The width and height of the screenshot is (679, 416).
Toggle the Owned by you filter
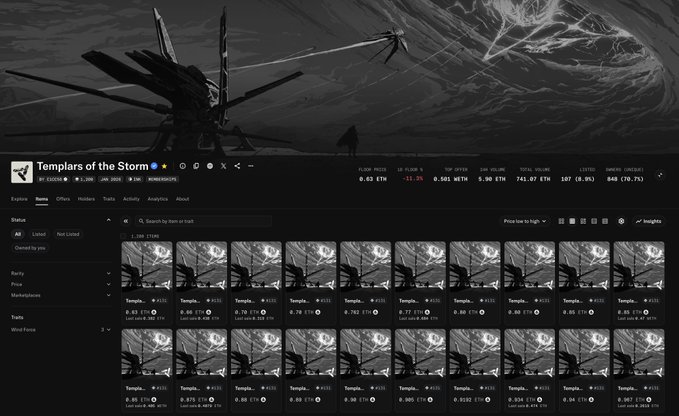(30, 248)
